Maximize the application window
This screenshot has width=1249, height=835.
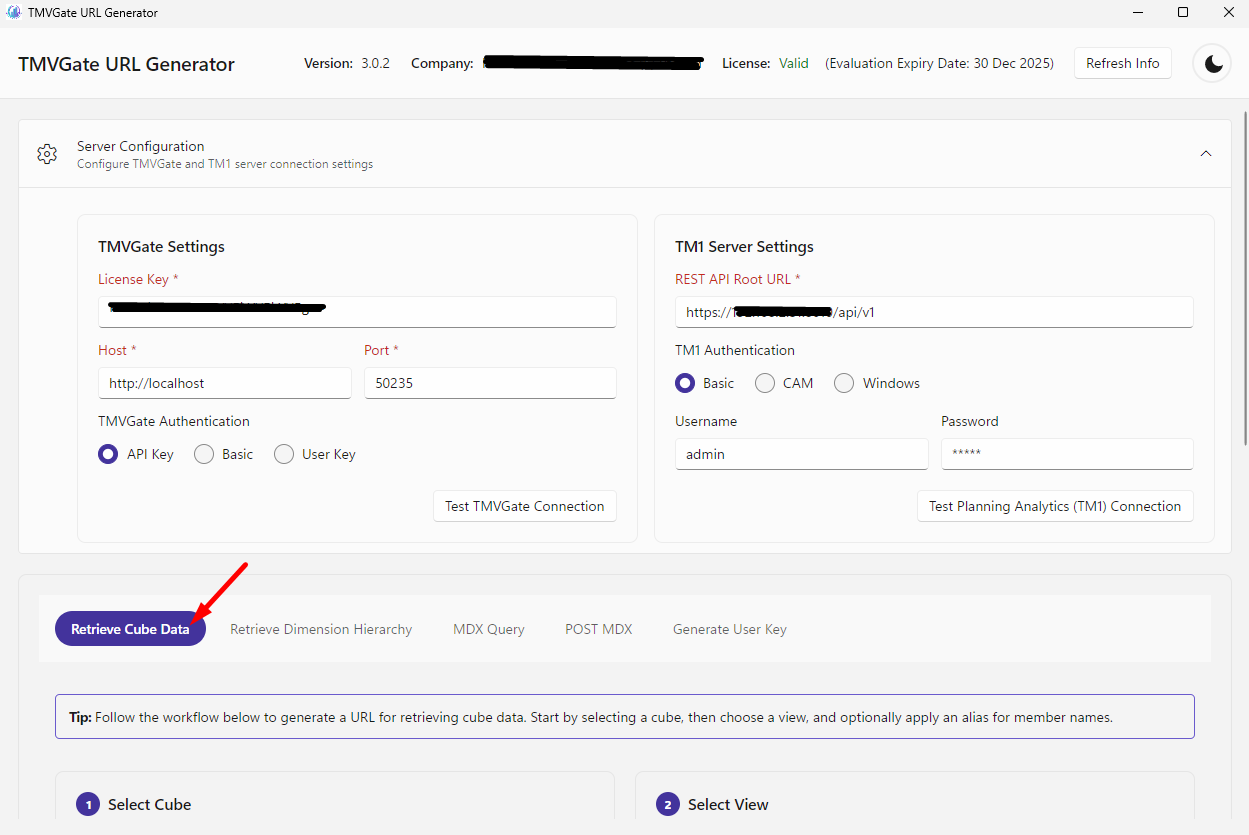pyautogui.click(x=1182, y=13)
